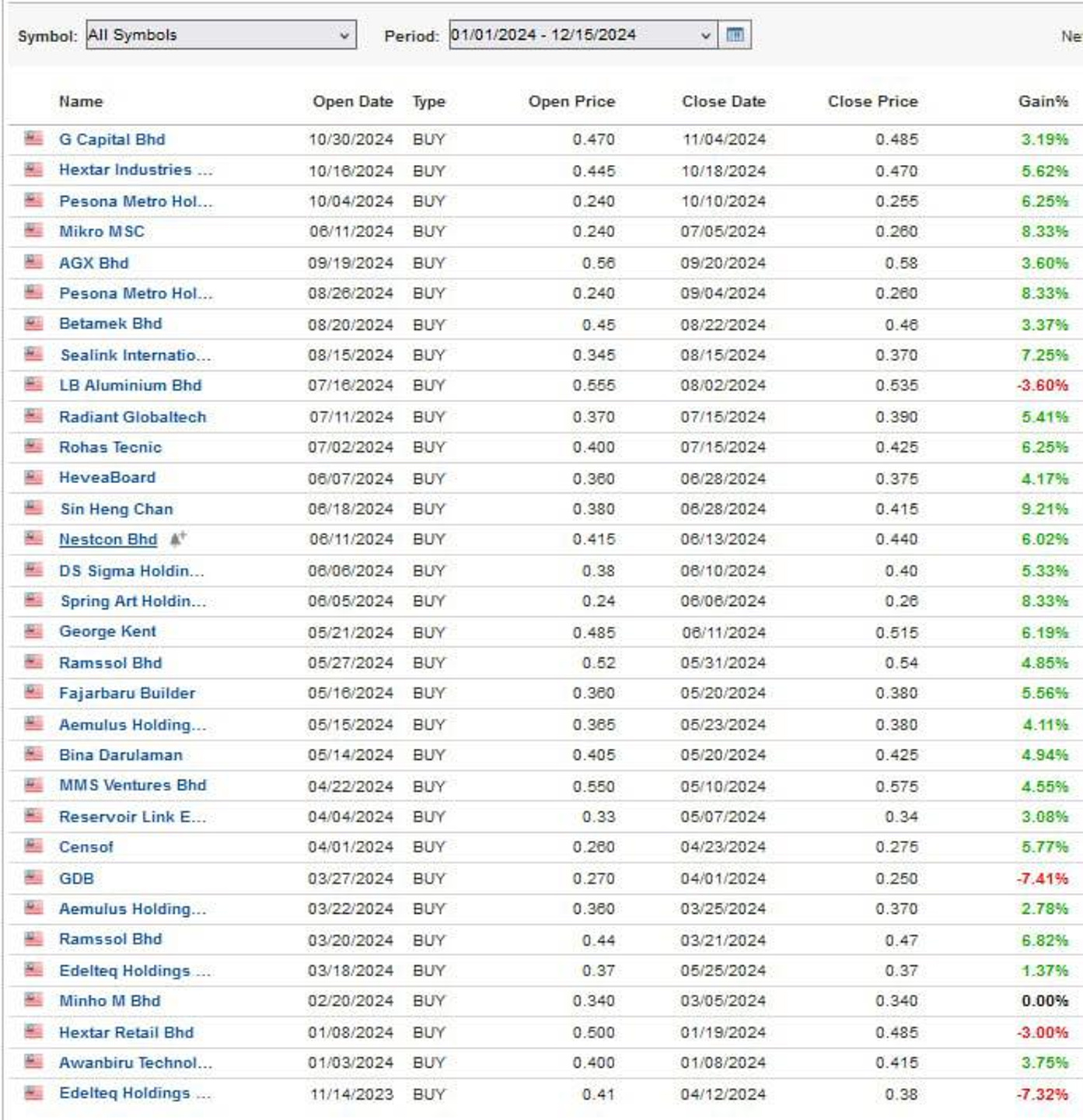1083x1120 pixels.
Task: Click the flag icon for Minho M Bhd
Action: pos(33,1001)
